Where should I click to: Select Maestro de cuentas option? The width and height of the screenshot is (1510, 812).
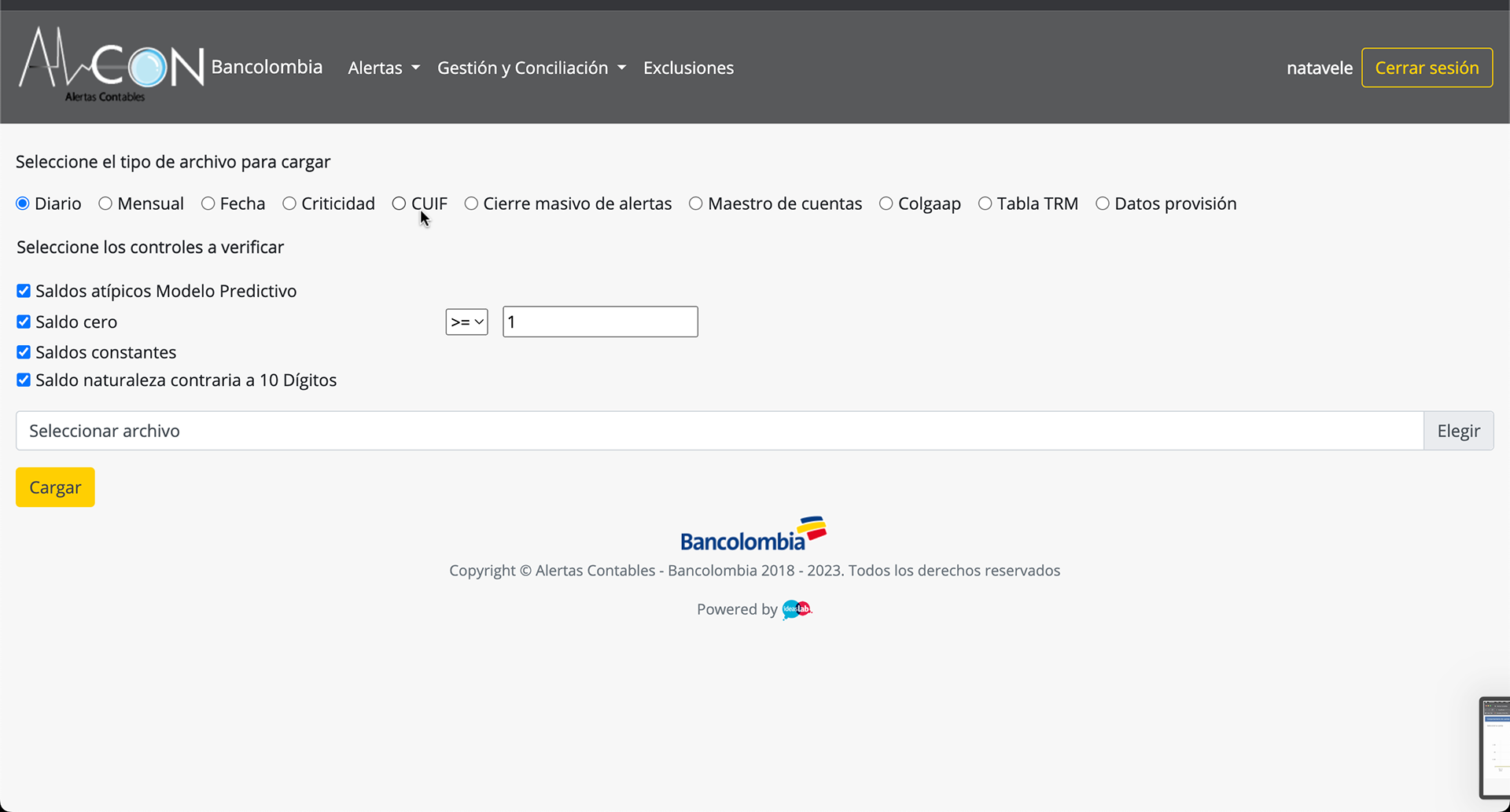[x=696, y=204]
